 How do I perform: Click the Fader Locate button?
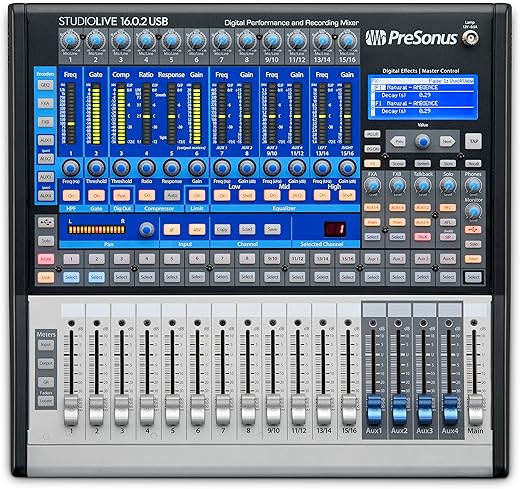click(46, 401)
